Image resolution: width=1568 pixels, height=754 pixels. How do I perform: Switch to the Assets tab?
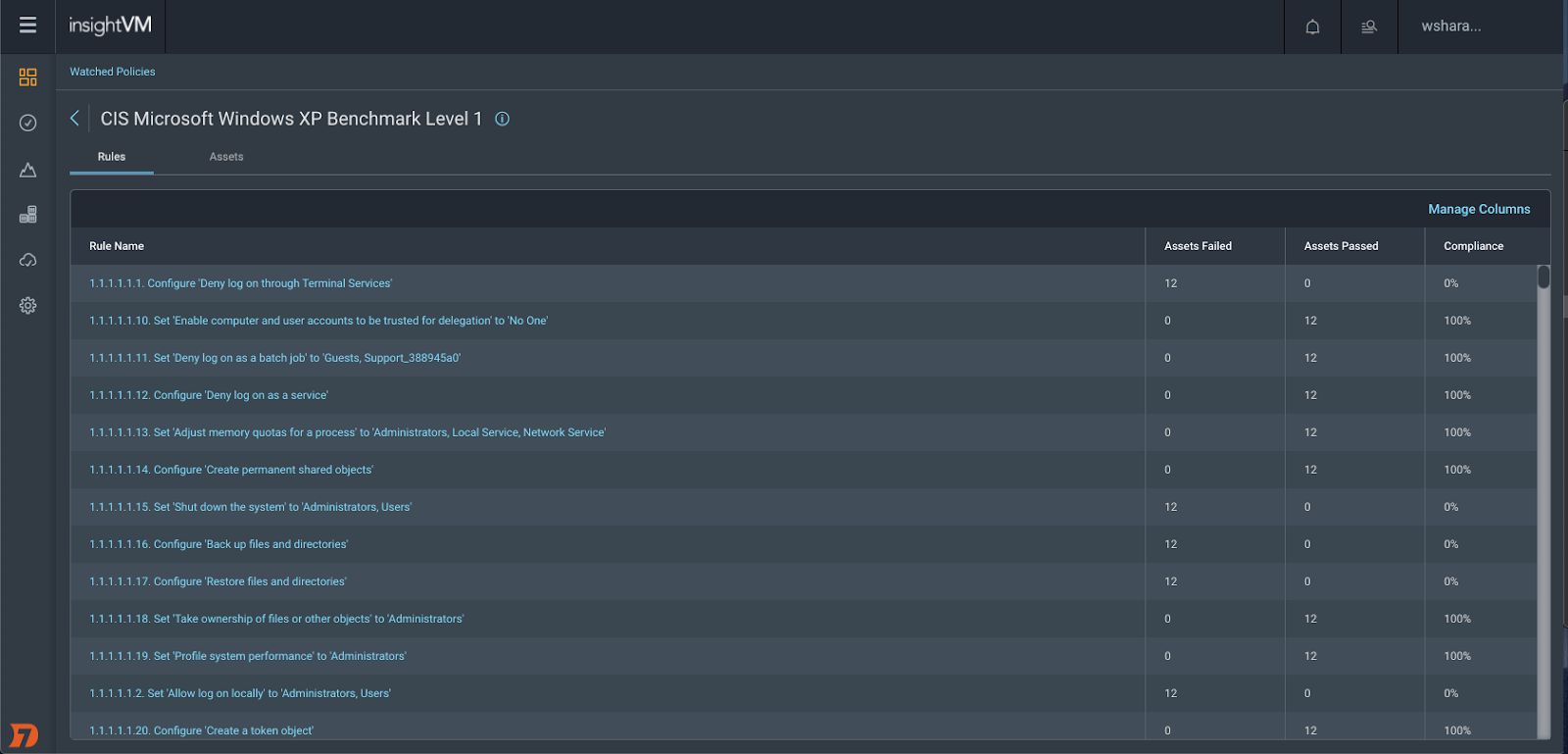[226, 157]
